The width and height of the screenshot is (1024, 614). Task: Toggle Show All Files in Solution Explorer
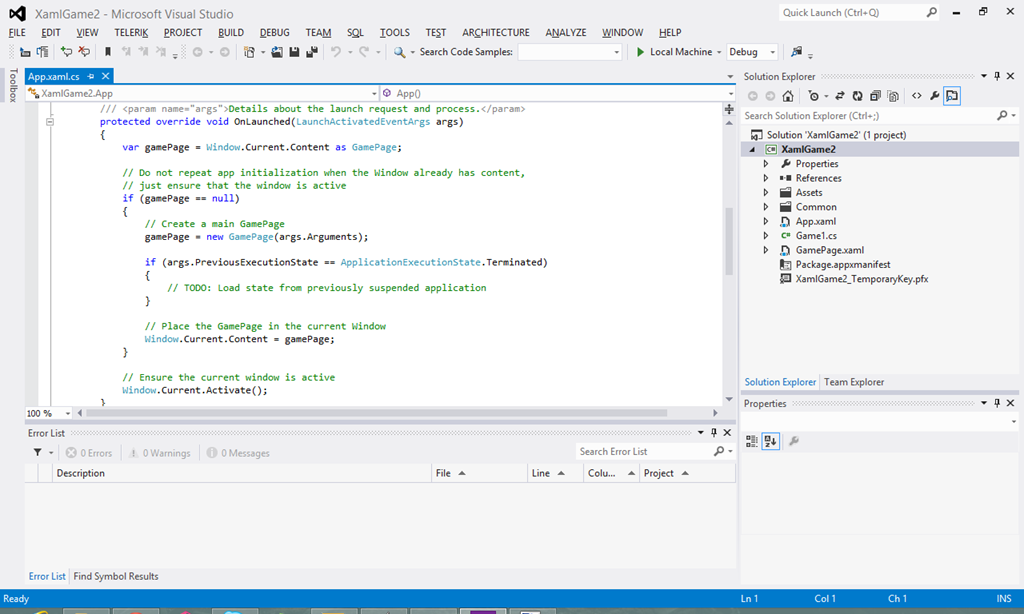click(893, 96)
